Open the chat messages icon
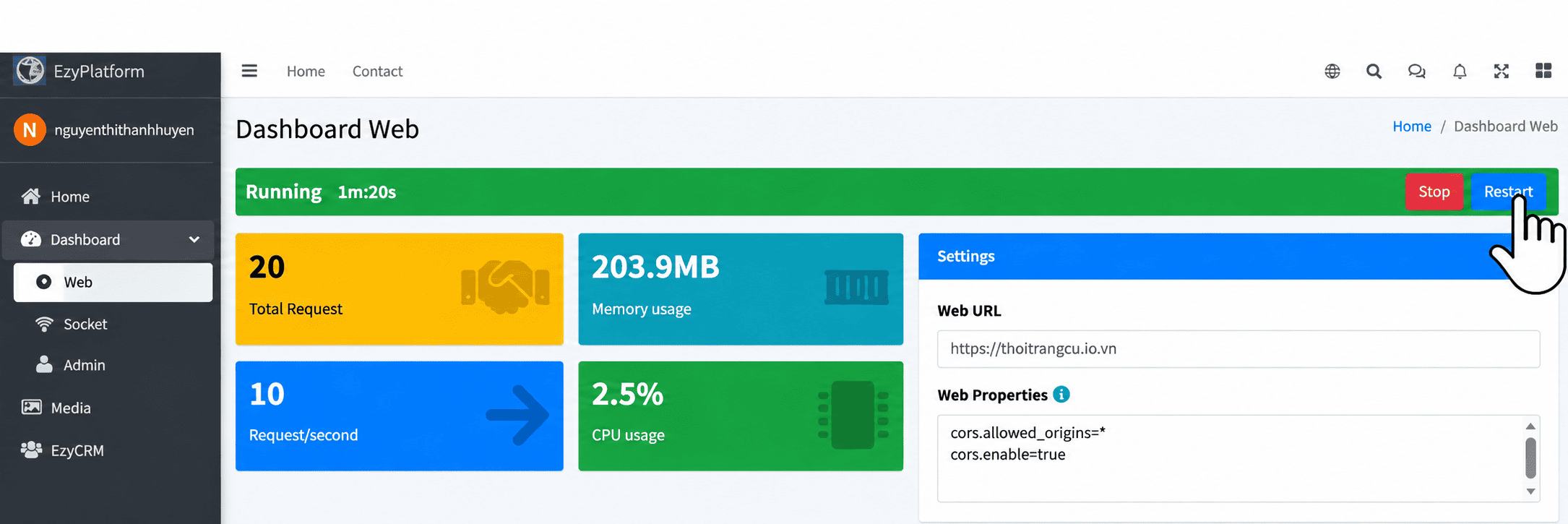1568x524 pixels. coord(1417,72)
